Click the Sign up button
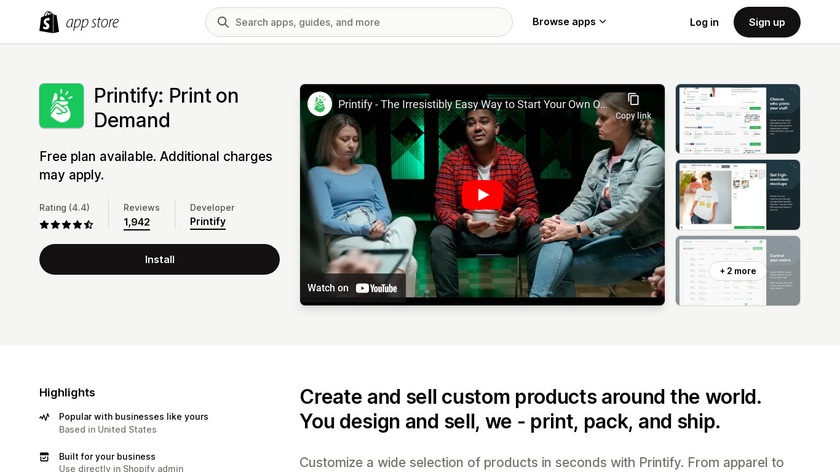This screenshot has width=840, height=472. 767,23
